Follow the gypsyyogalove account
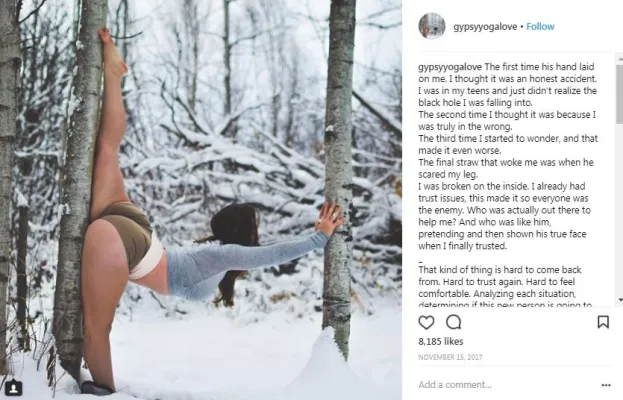 pyautogui.click(x=540, y=27)
